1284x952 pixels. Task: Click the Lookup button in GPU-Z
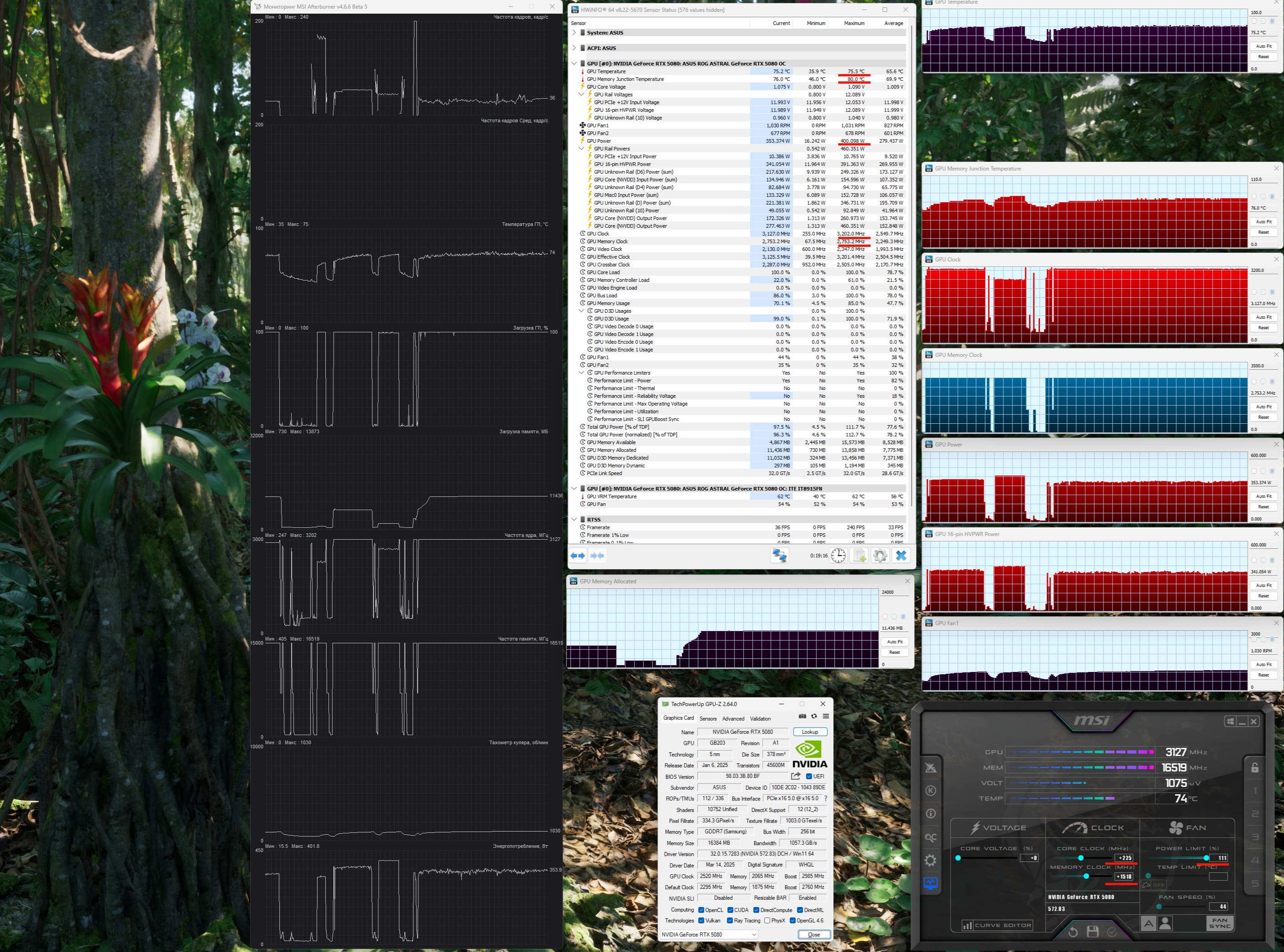[x=810, y=732]
